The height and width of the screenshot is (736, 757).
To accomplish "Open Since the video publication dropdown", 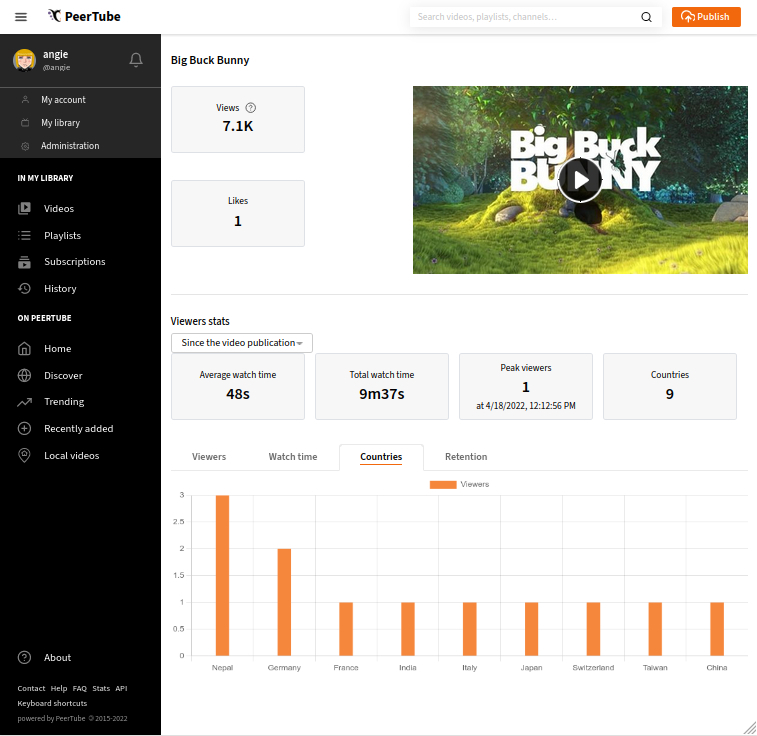I will point(242,343).
